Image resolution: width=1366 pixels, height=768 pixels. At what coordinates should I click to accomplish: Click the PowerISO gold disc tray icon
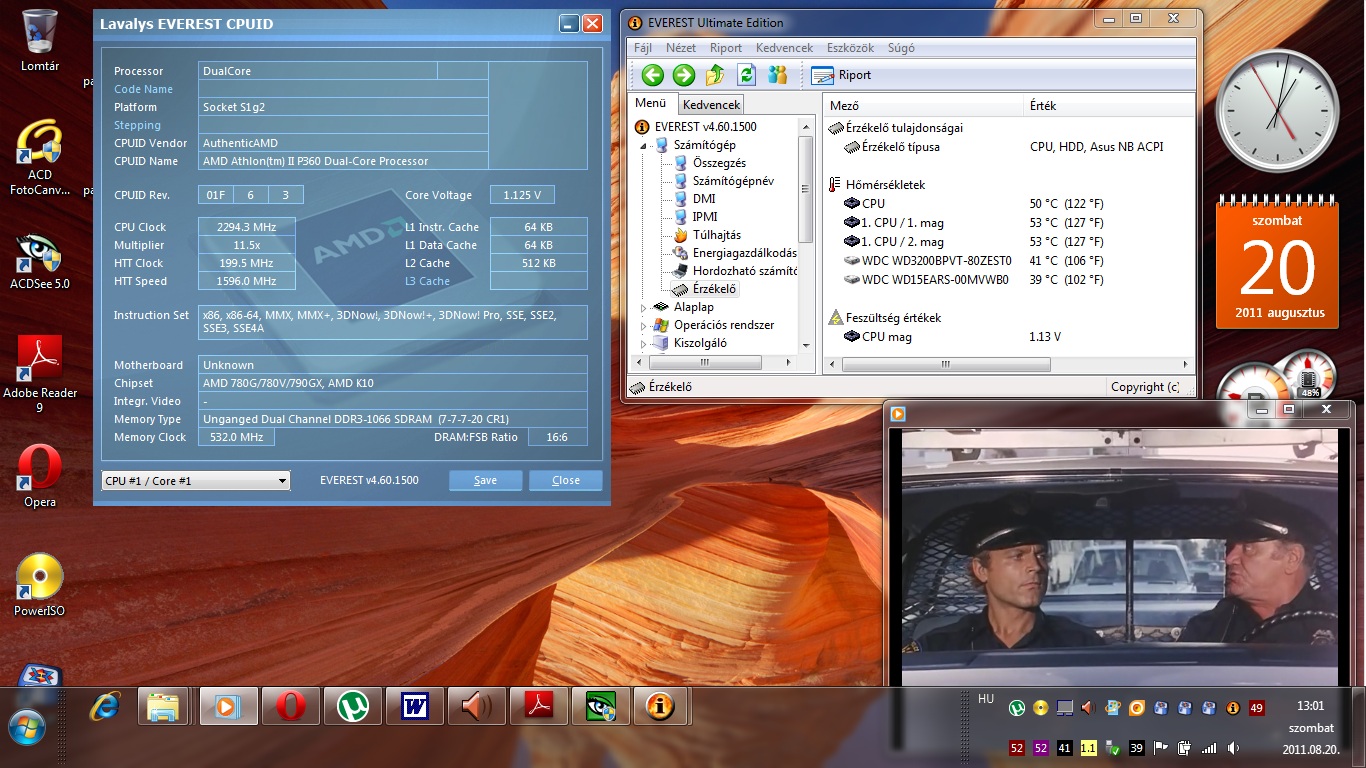(x=1041, y=708)
